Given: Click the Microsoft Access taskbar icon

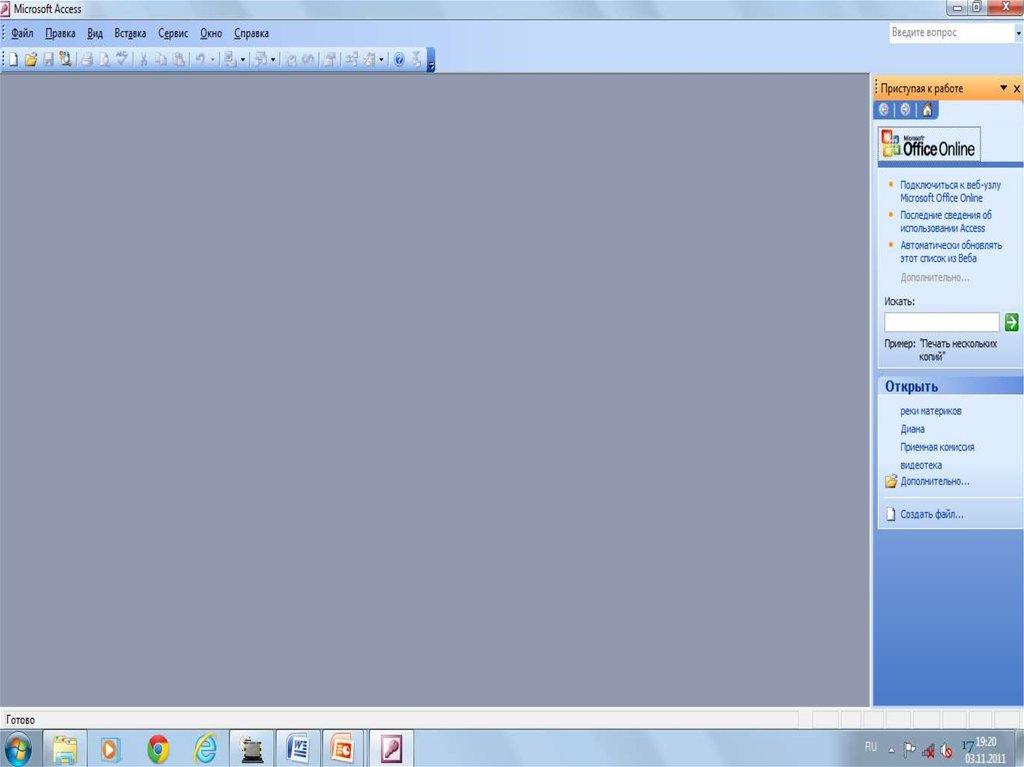Looking at the screenshot, I should point(390,748).
